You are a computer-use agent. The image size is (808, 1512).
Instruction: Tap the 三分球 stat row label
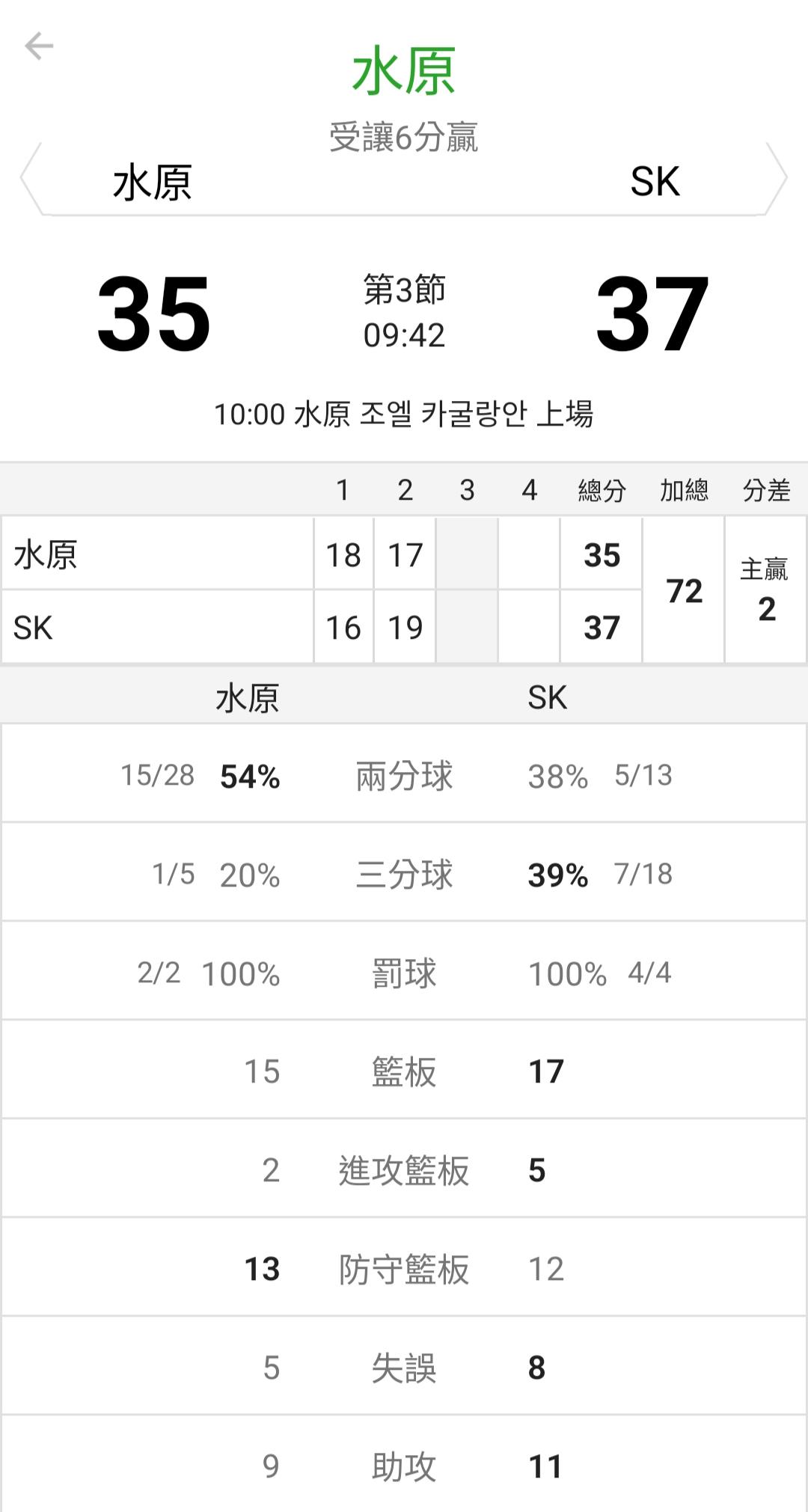click(x=404, y=875)
